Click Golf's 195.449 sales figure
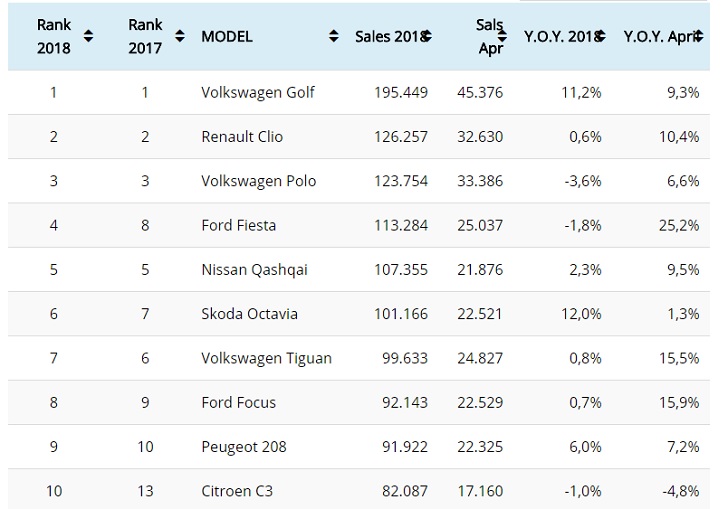 pos(404,92)
